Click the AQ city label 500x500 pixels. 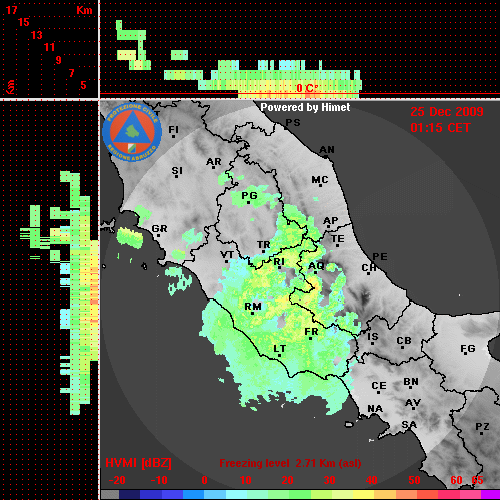coord(316,266)
